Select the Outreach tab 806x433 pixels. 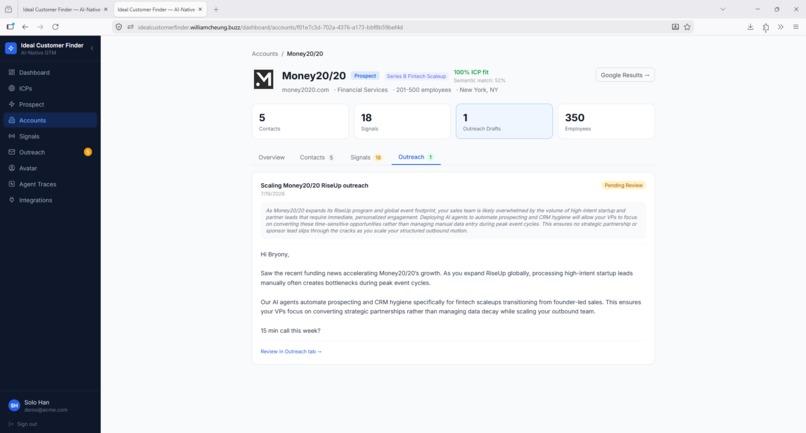click(x=416, y=157)
